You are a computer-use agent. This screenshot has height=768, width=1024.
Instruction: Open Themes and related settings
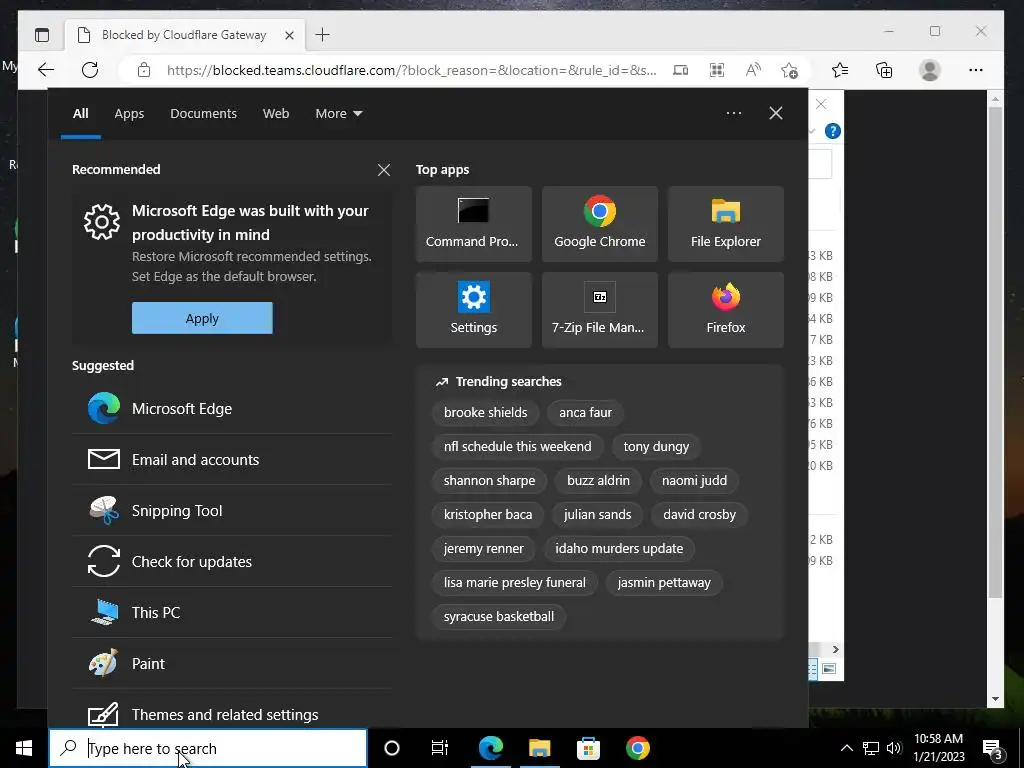pos(232,713)
